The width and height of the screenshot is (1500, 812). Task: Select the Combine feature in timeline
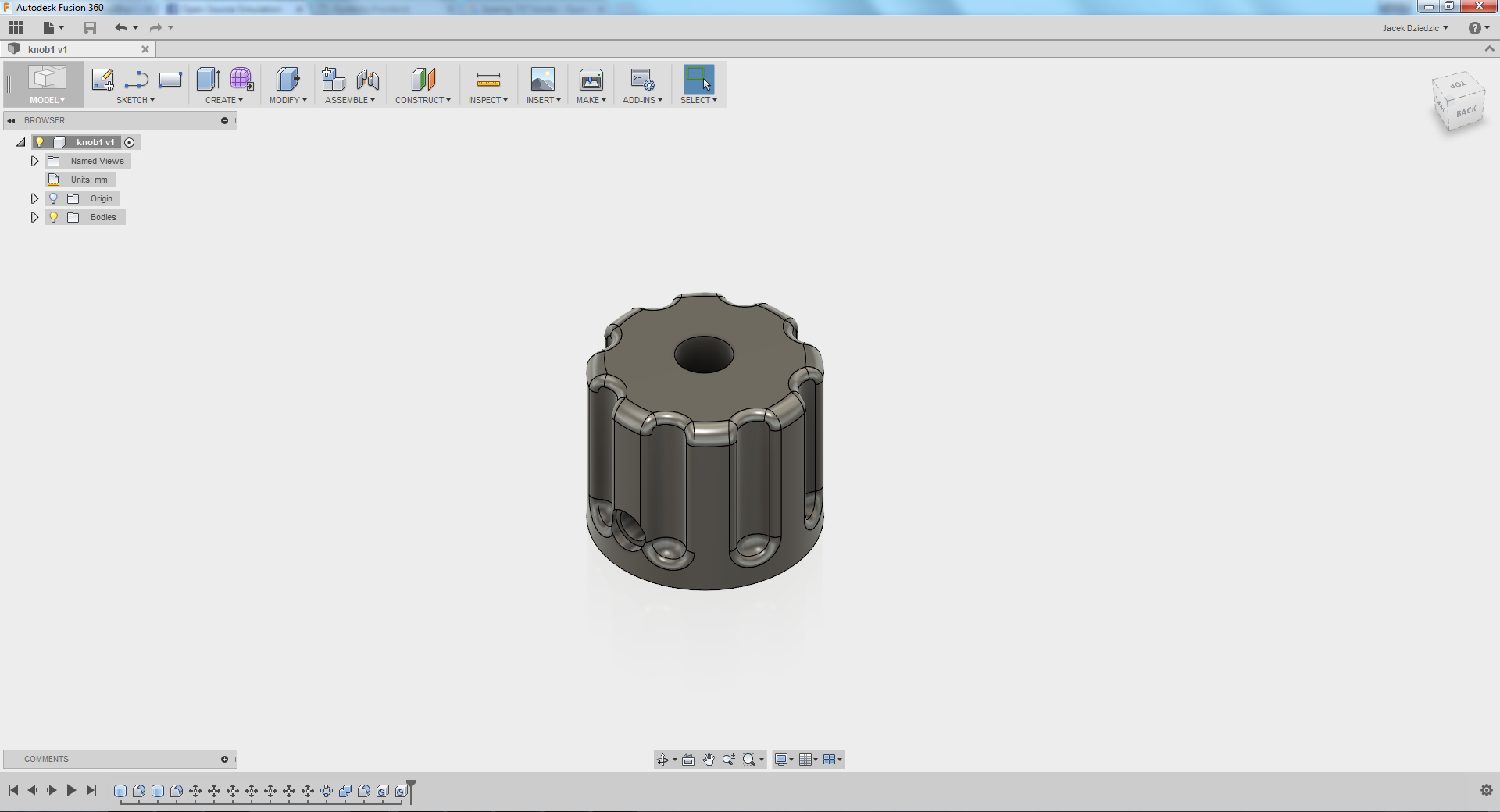coord(345,791)
